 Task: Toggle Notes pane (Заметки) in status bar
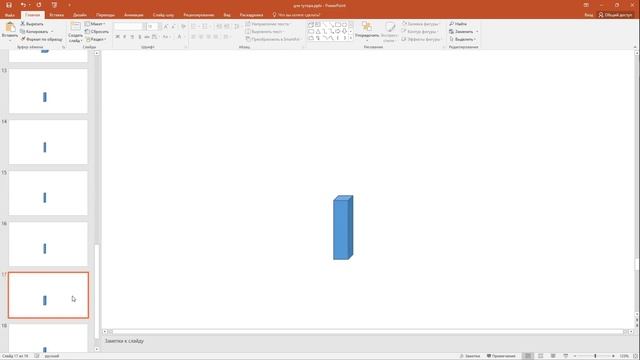point(469,356)
